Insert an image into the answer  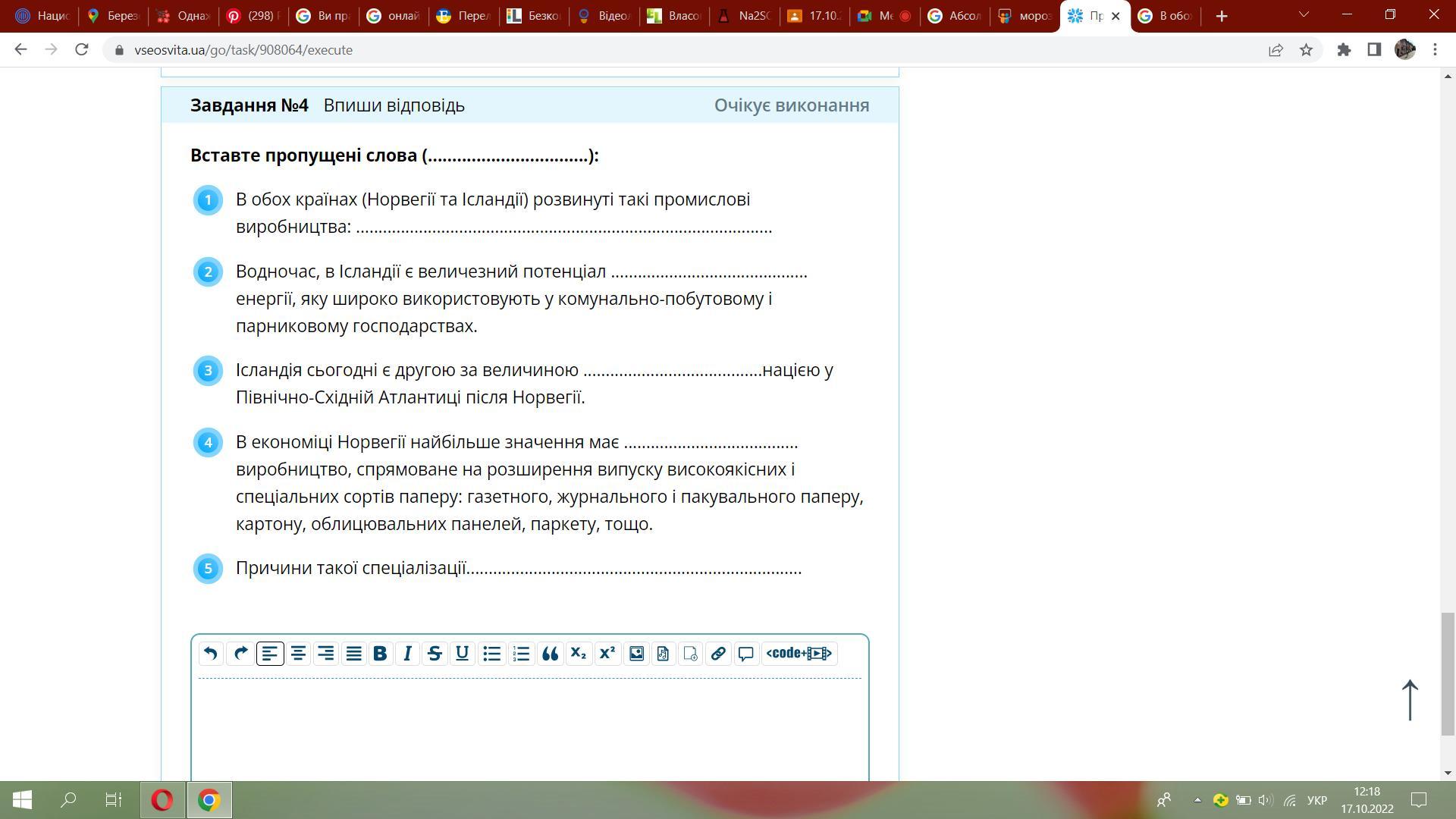click(636, 654)
